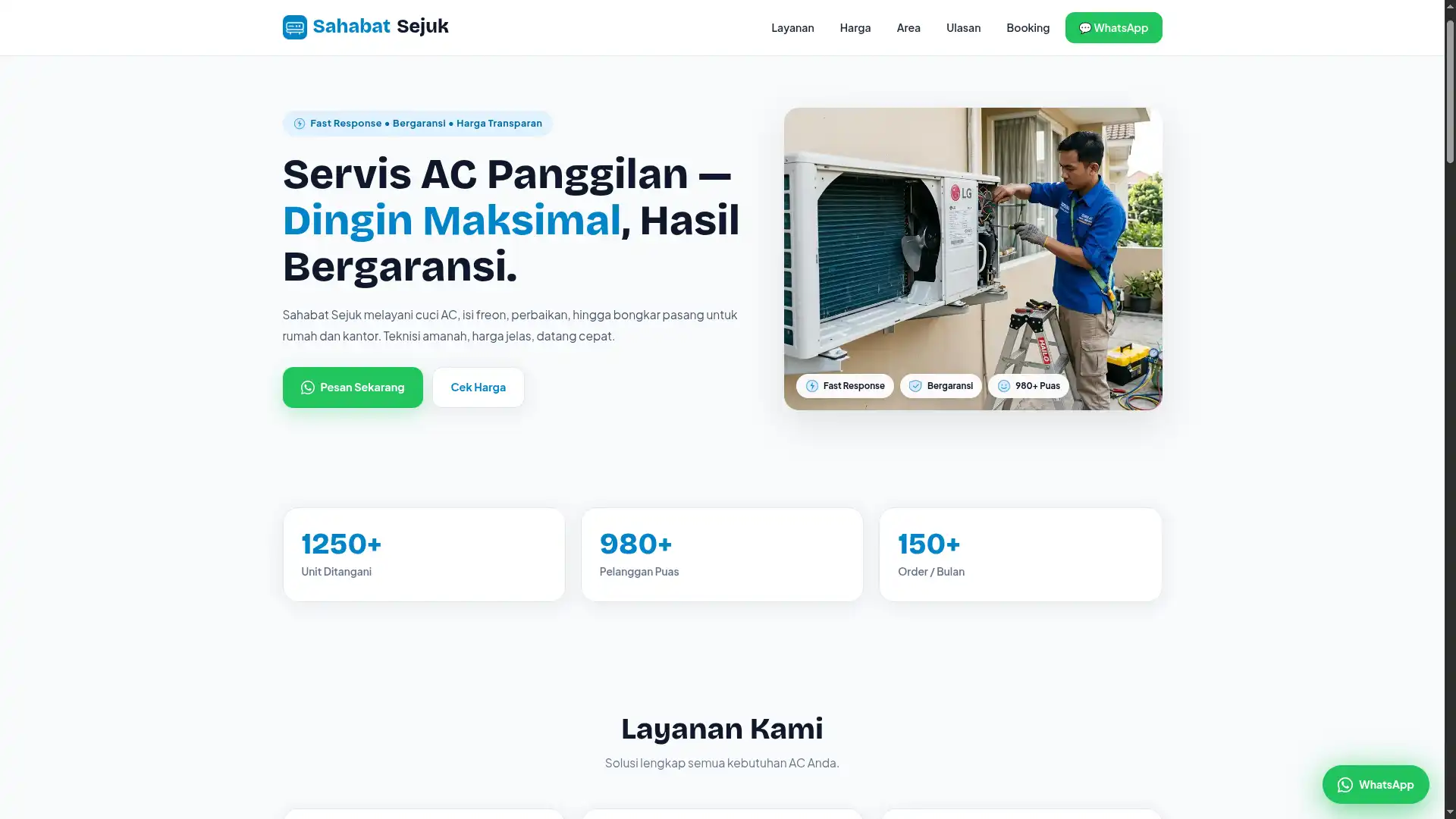This screenshot has width=1456, height=819.
Task: Click the 1250+ Unit Ditangani card
Action: (x=424, y=555)
